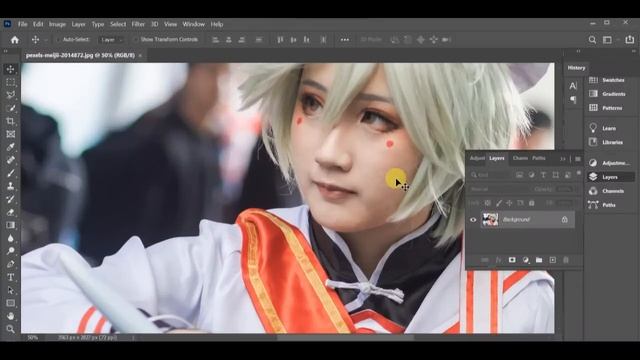Select the Blur tool
Viewport: 640px width, 360px height.
click(x=11, y=238)
